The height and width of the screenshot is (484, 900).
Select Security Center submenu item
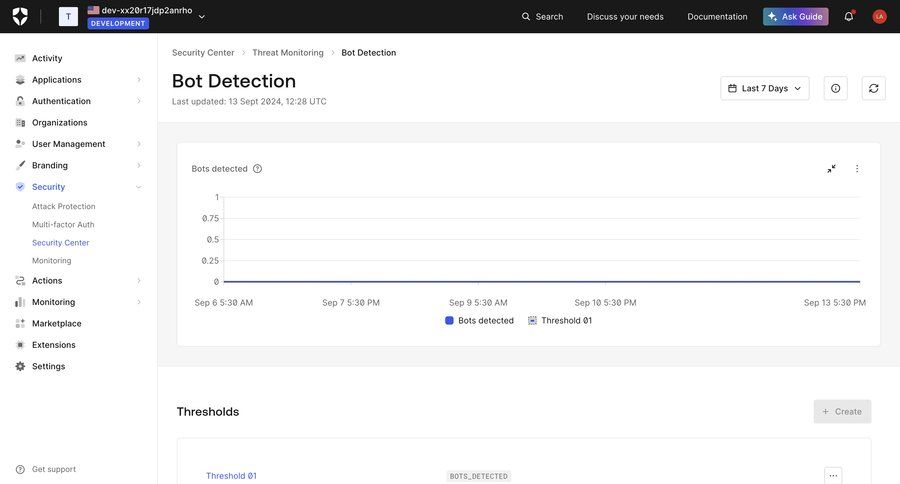(61, 243)
